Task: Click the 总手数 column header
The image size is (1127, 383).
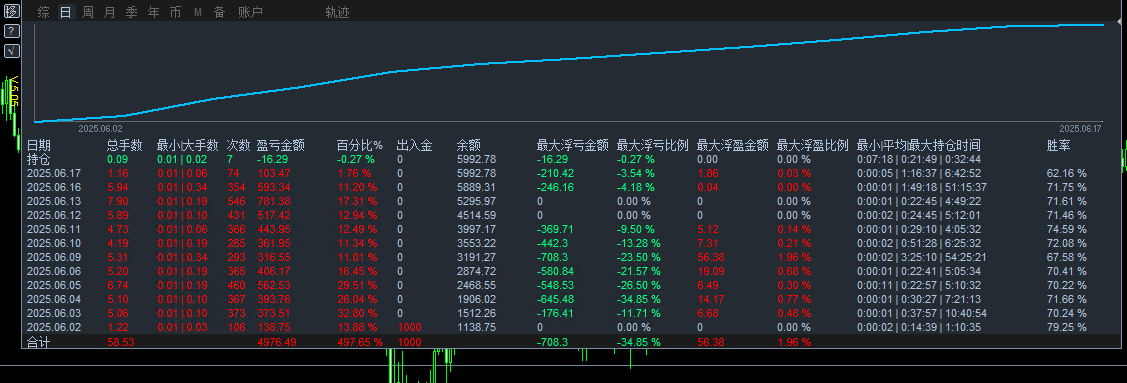Action: pos(125,145)
